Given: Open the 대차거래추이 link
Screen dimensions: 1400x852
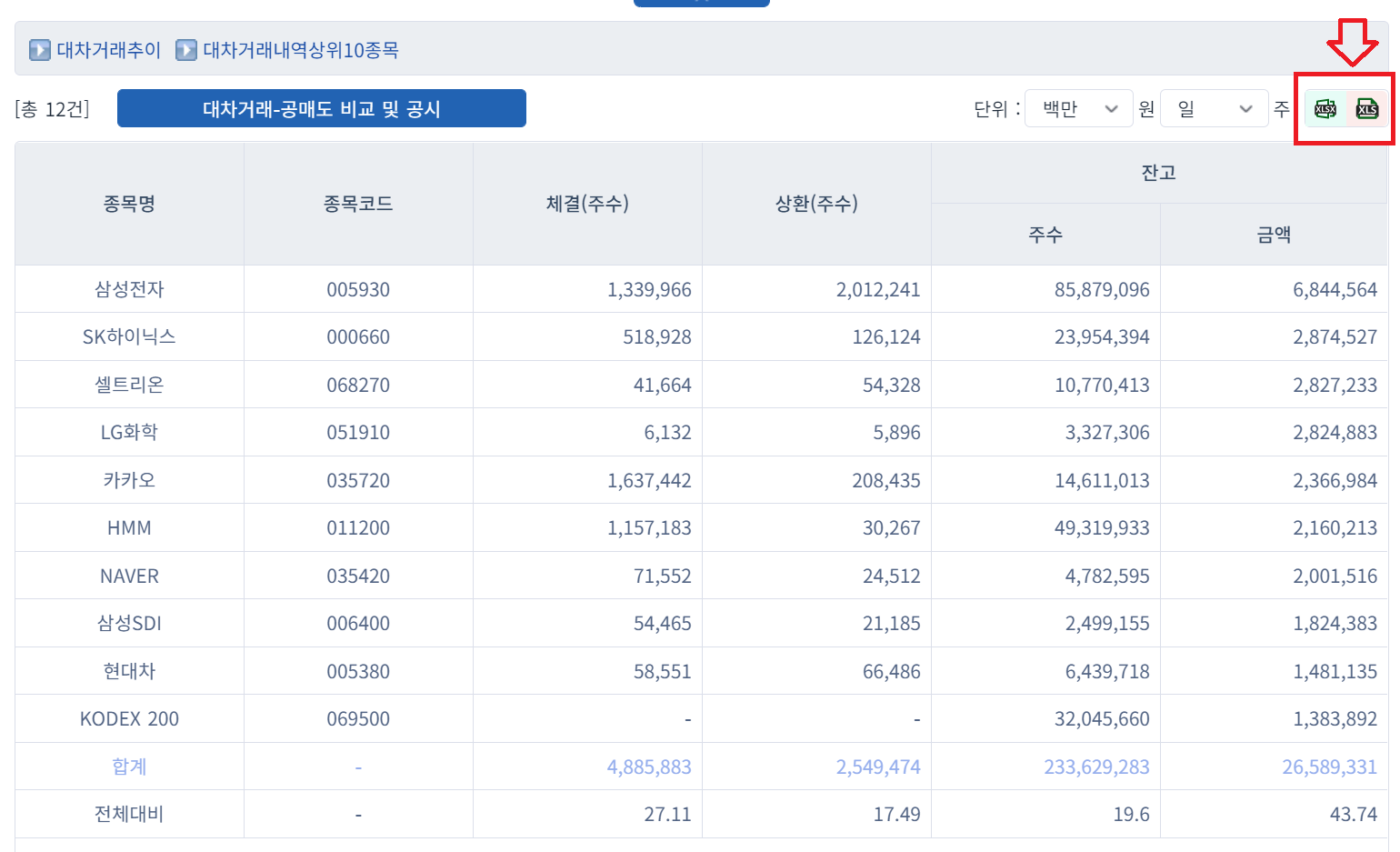Looking at the screenshot, I should click(108, 50).
